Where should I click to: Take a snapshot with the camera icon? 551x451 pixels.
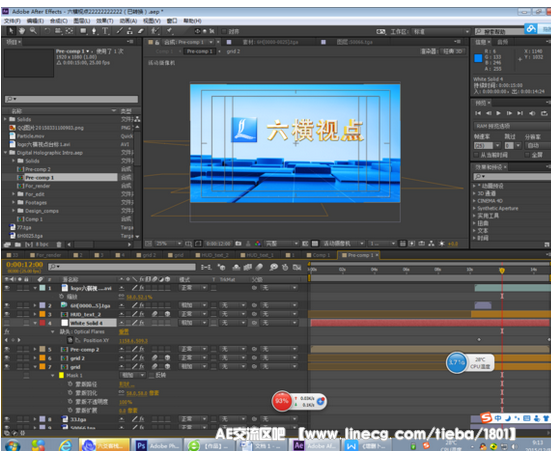[238, 243]
